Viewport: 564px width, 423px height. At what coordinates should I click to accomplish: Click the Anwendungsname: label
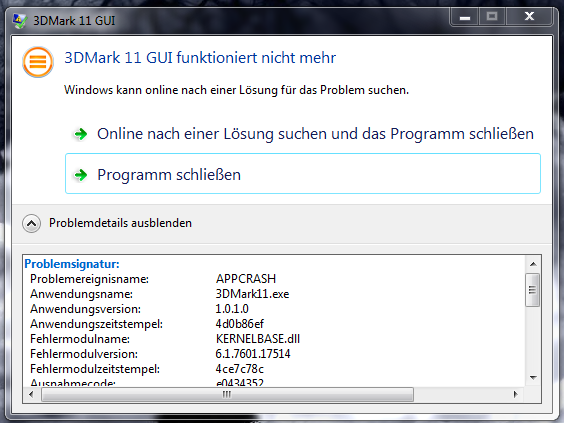point(81,294)
